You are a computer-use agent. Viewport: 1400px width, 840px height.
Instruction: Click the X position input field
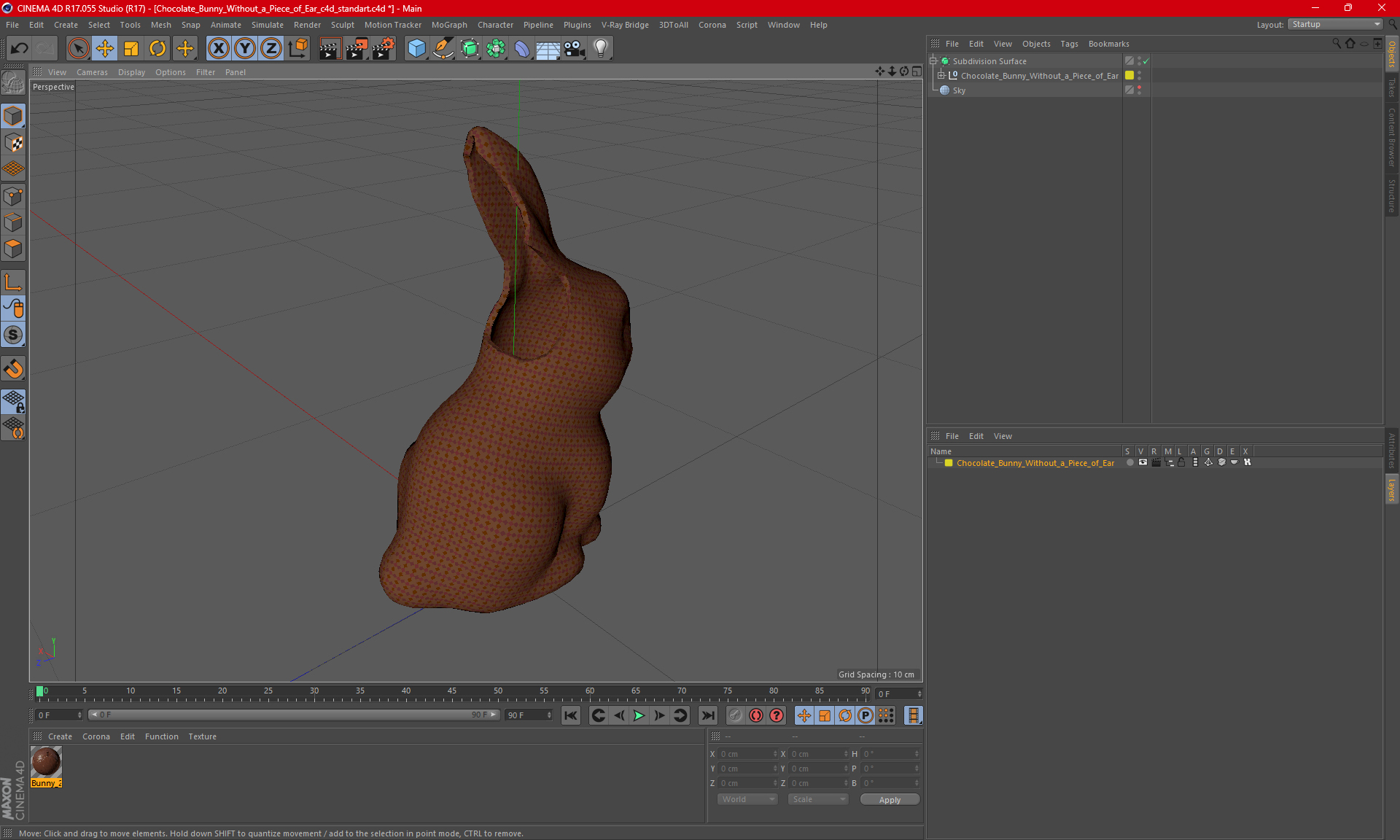[x=748, y=754]
